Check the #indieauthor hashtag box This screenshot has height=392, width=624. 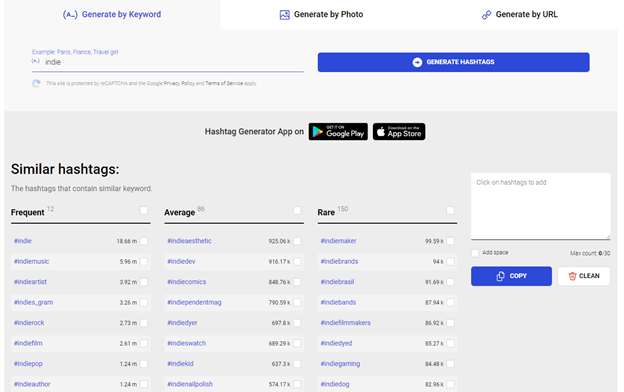pos(144,384)
